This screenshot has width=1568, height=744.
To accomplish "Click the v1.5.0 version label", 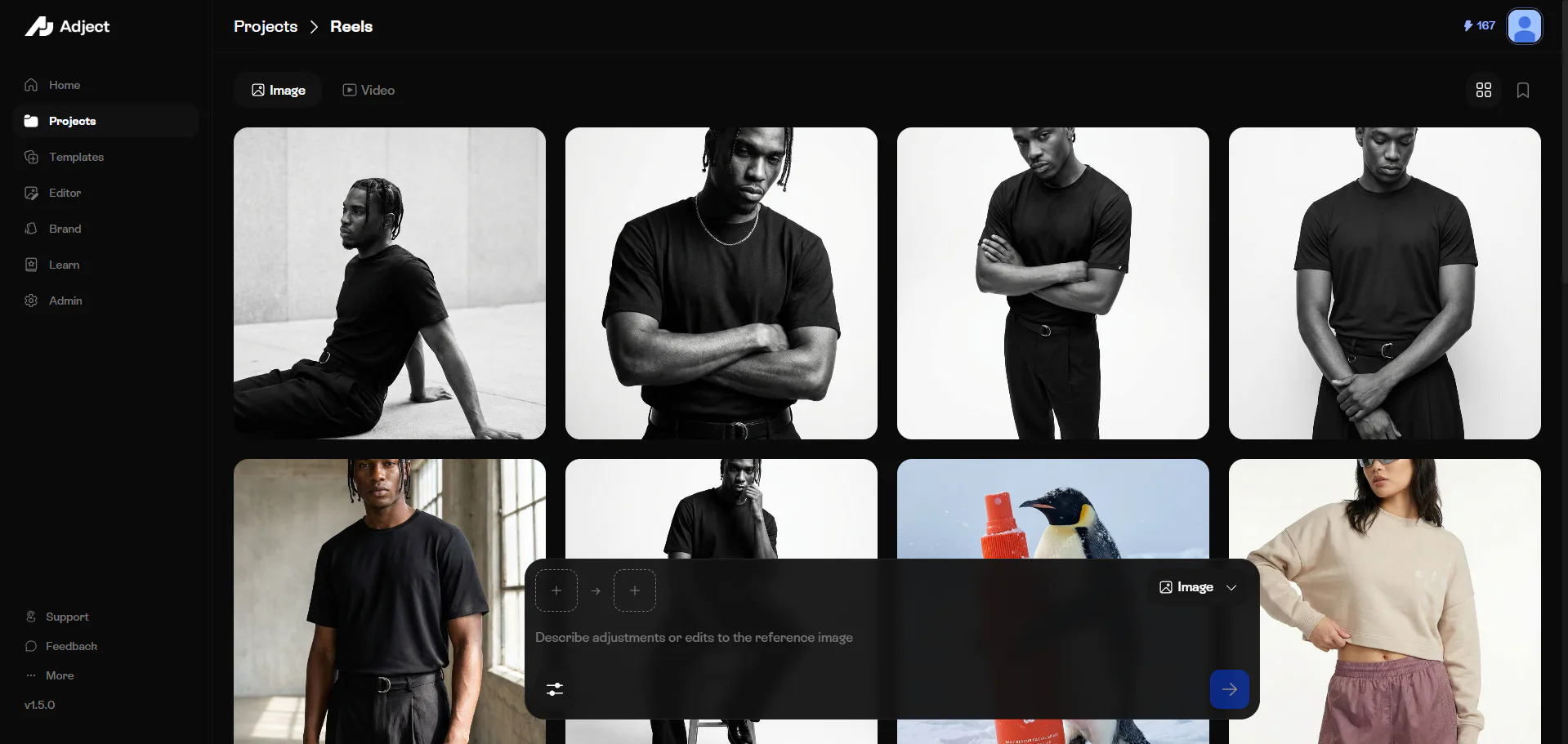I will coord(40,705).
